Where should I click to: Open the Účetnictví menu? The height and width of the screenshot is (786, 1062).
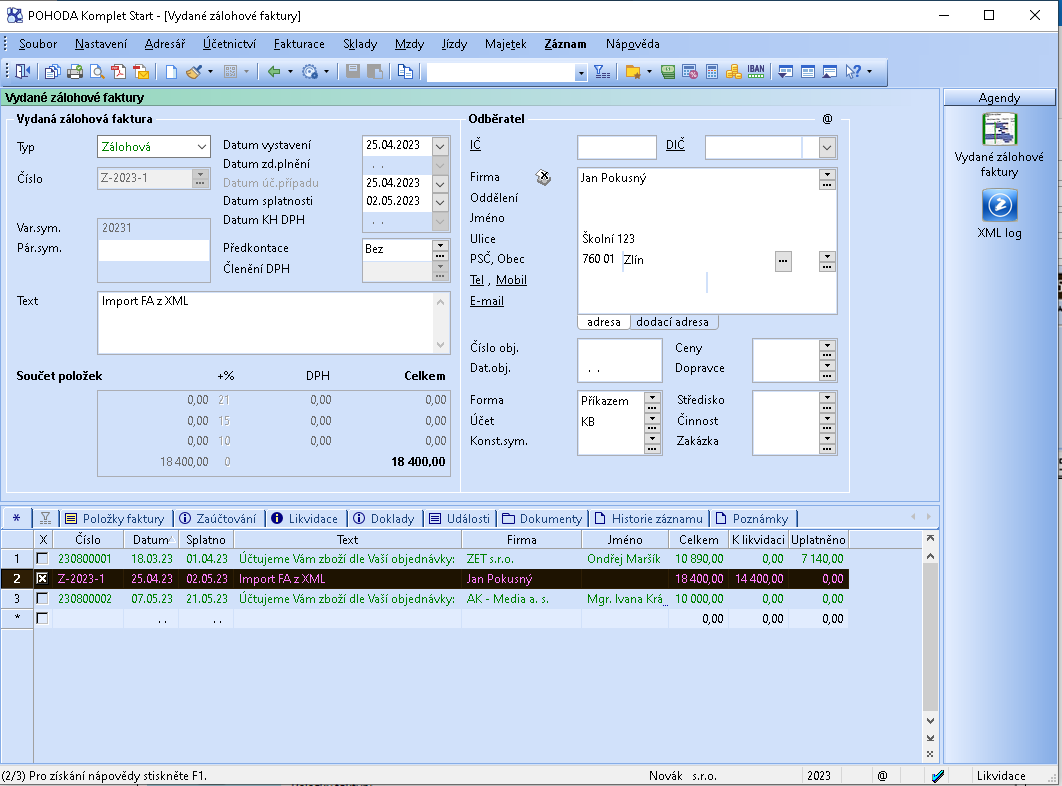tap(230, 44)
